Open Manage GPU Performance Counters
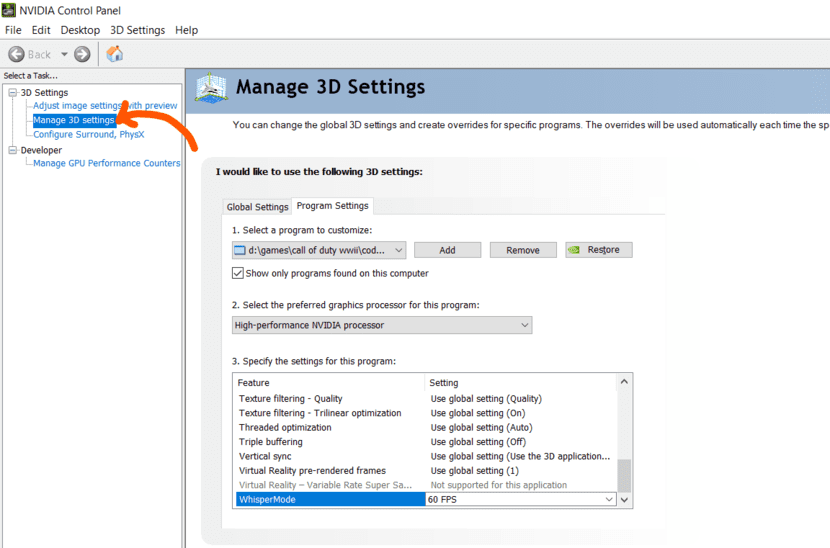Image resolution: width=830 pixels, height=548 pixels. coord(106,163)
